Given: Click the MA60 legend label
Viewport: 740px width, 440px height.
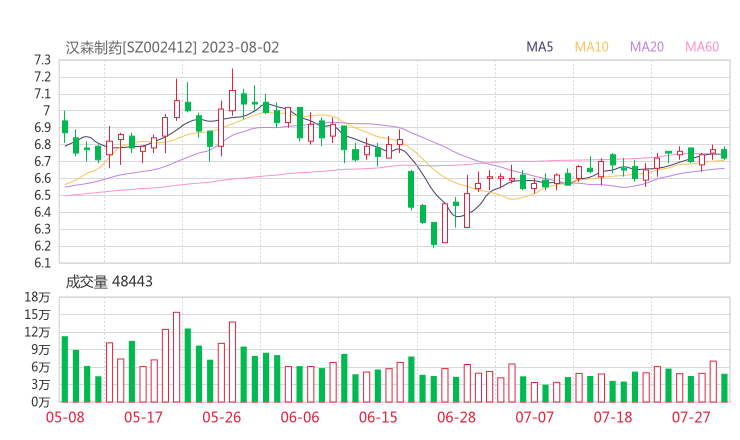Looking at the screenshot, I should 702,47.
